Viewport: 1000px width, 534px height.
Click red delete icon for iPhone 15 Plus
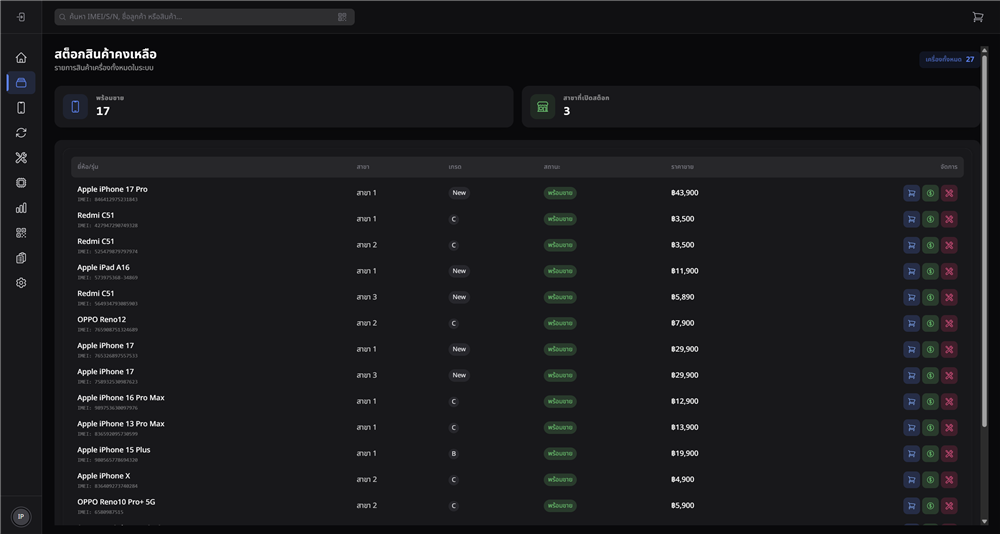[949, 454]
